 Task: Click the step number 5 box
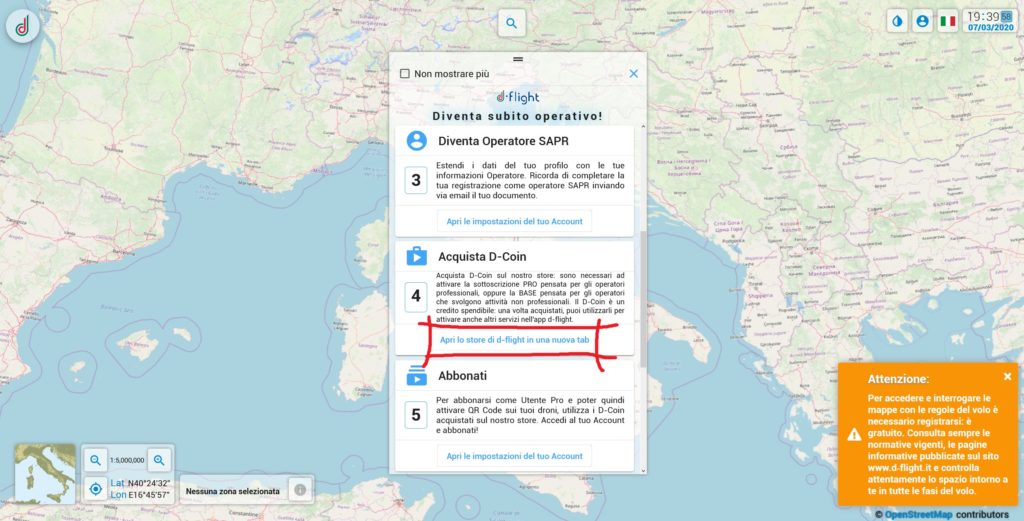[x=416, y=415]
